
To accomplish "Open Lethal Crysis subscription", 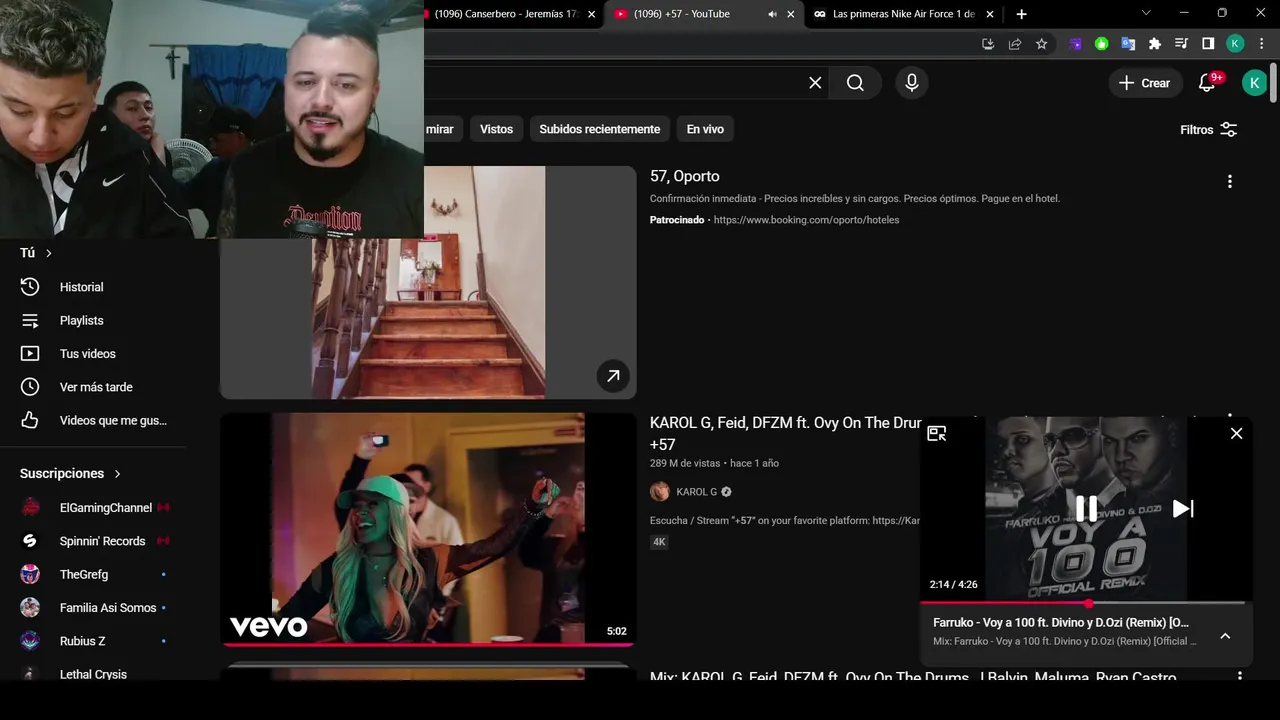I will pos(92,672).
